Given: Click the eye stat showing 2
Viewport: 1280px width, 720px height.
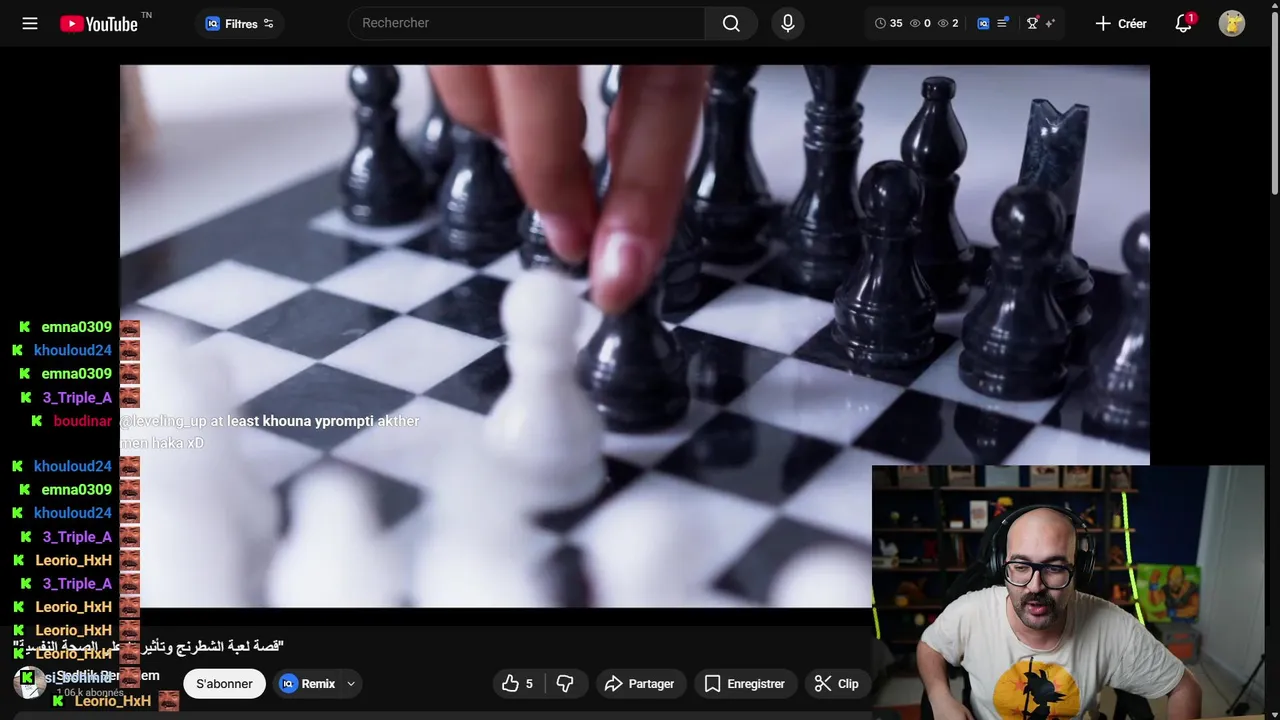Looking at the screenshot, I should pyautogui.click(x=948, y=23).
